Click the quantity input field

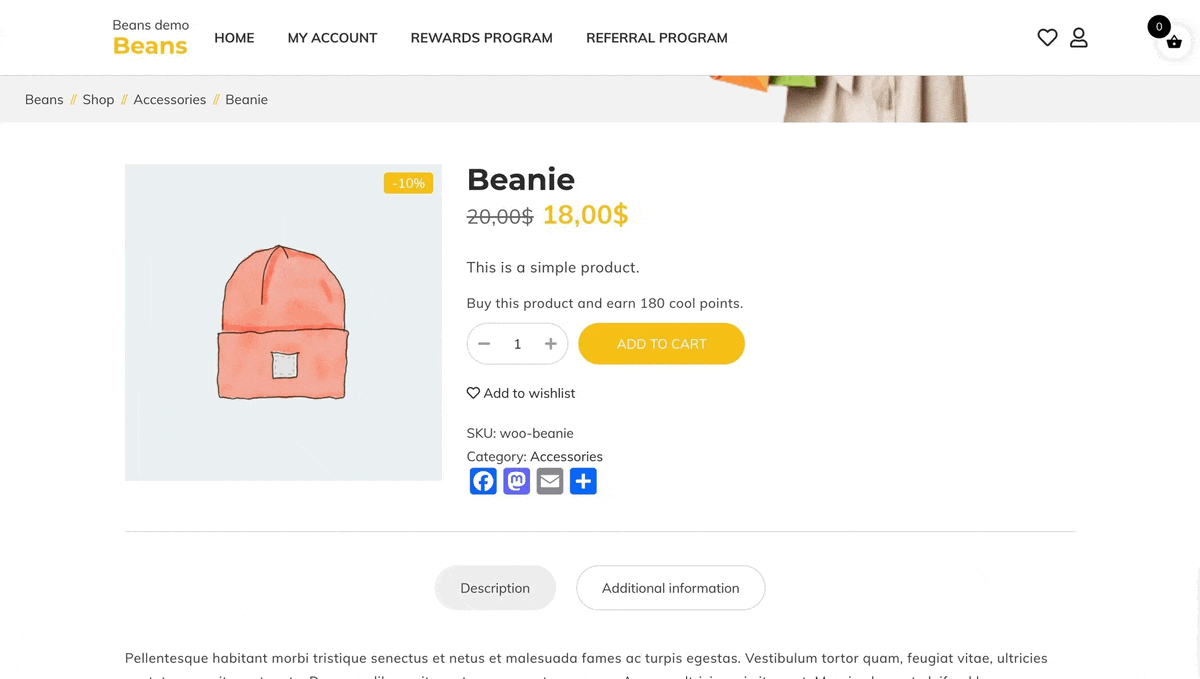[x=517, y=343]
